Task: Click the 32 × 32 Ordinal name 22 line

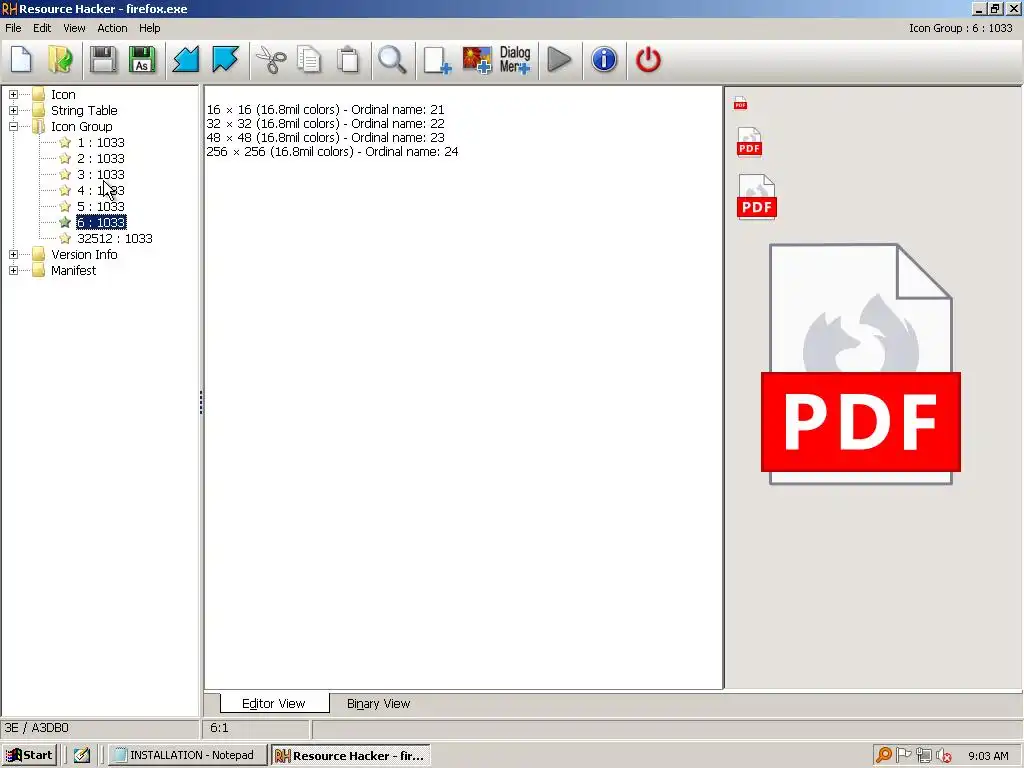Action: (325, 123)
